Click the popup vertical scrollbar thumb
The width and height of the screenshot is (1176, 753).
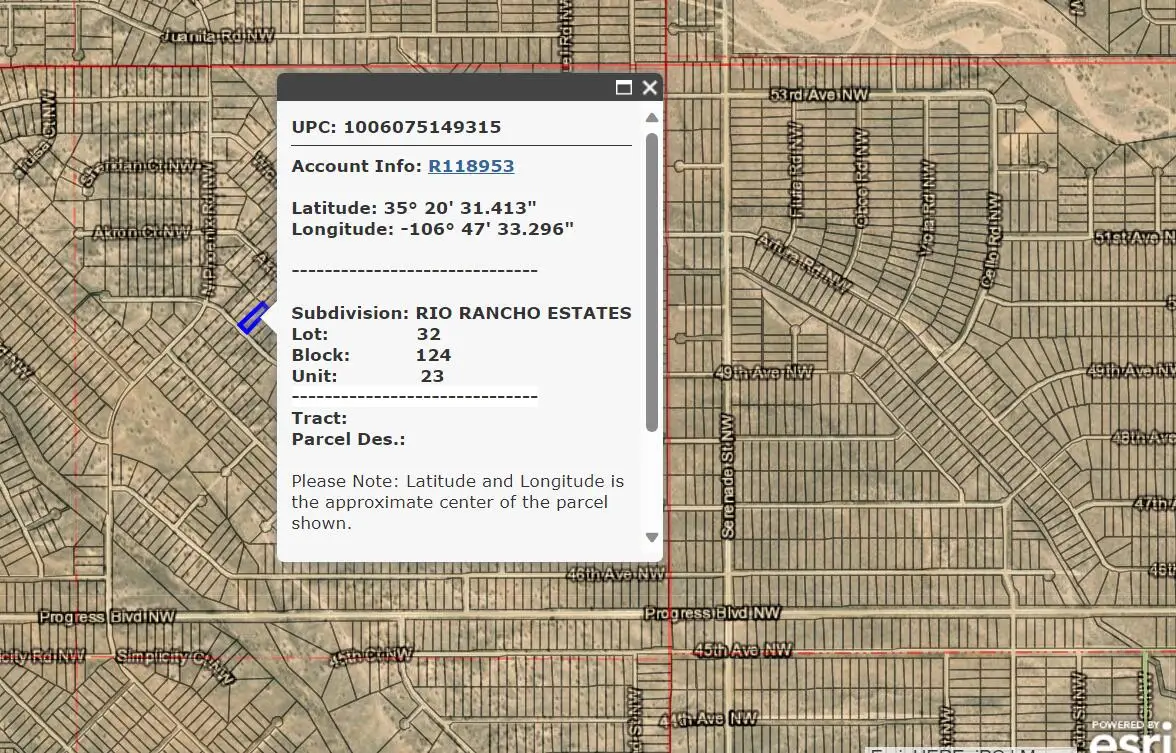(652, 282)
